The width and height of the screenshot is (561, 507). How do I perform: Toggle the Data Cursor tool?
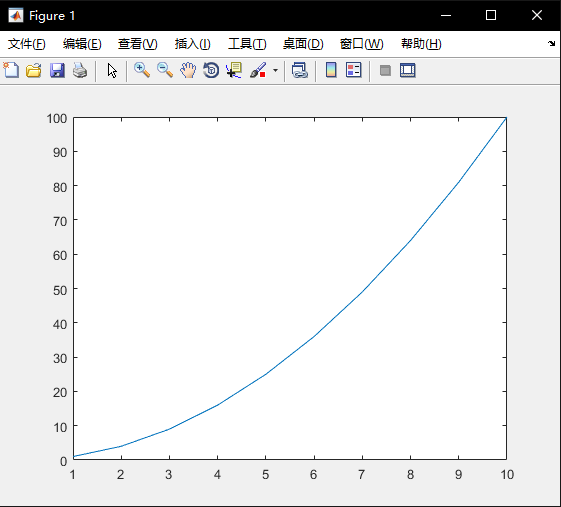[x=234, y=70]
